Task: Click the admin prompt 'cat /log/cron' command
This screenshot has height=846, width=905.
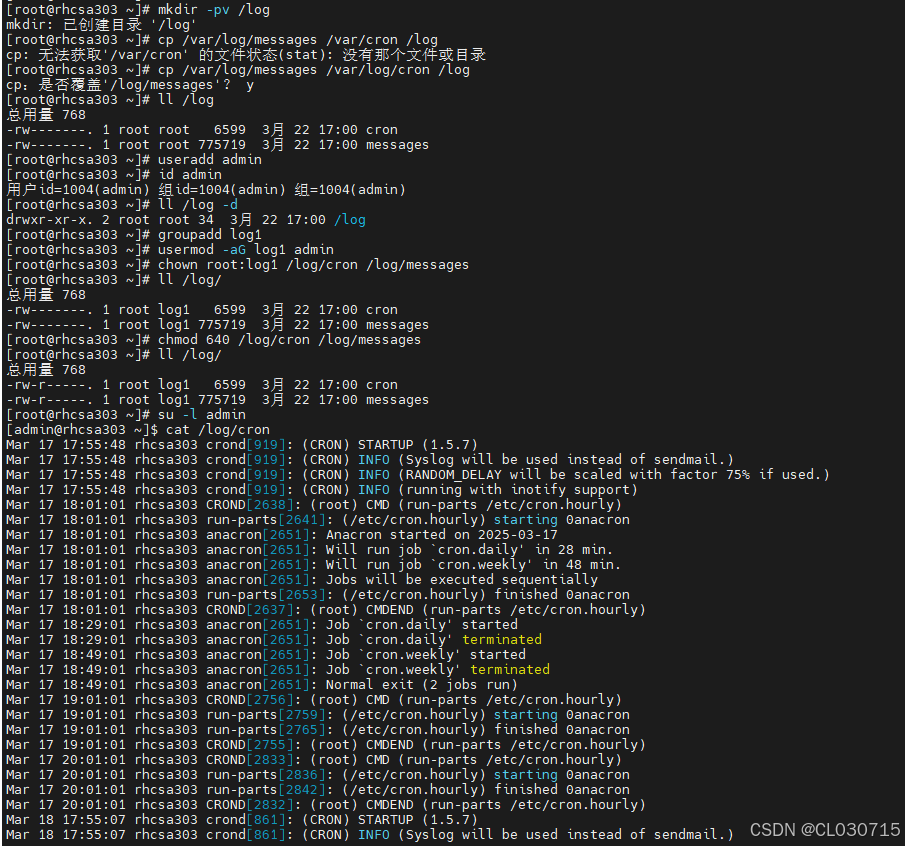Action: 138,430
